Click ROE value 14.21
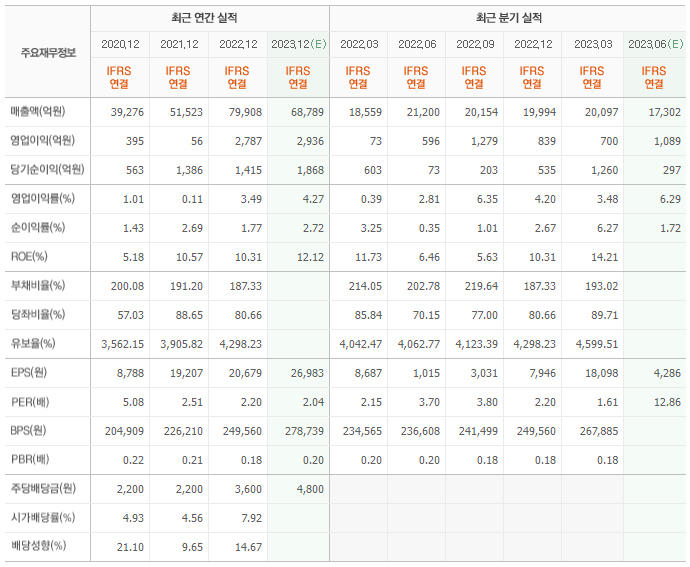This screenshot has height=567, width=690. point(605,257)
